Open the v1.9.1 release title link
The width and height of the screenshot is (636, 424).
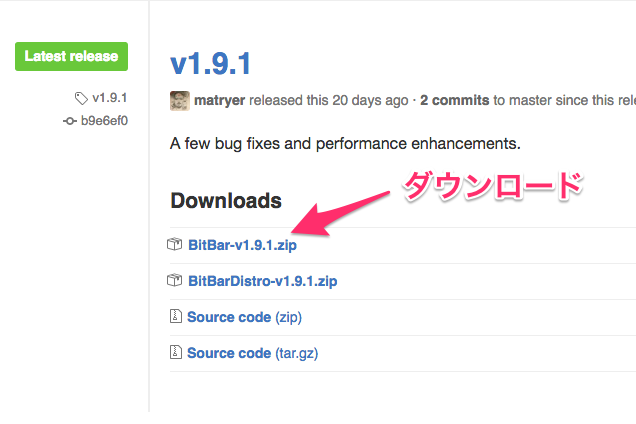(x=211, y=64)
